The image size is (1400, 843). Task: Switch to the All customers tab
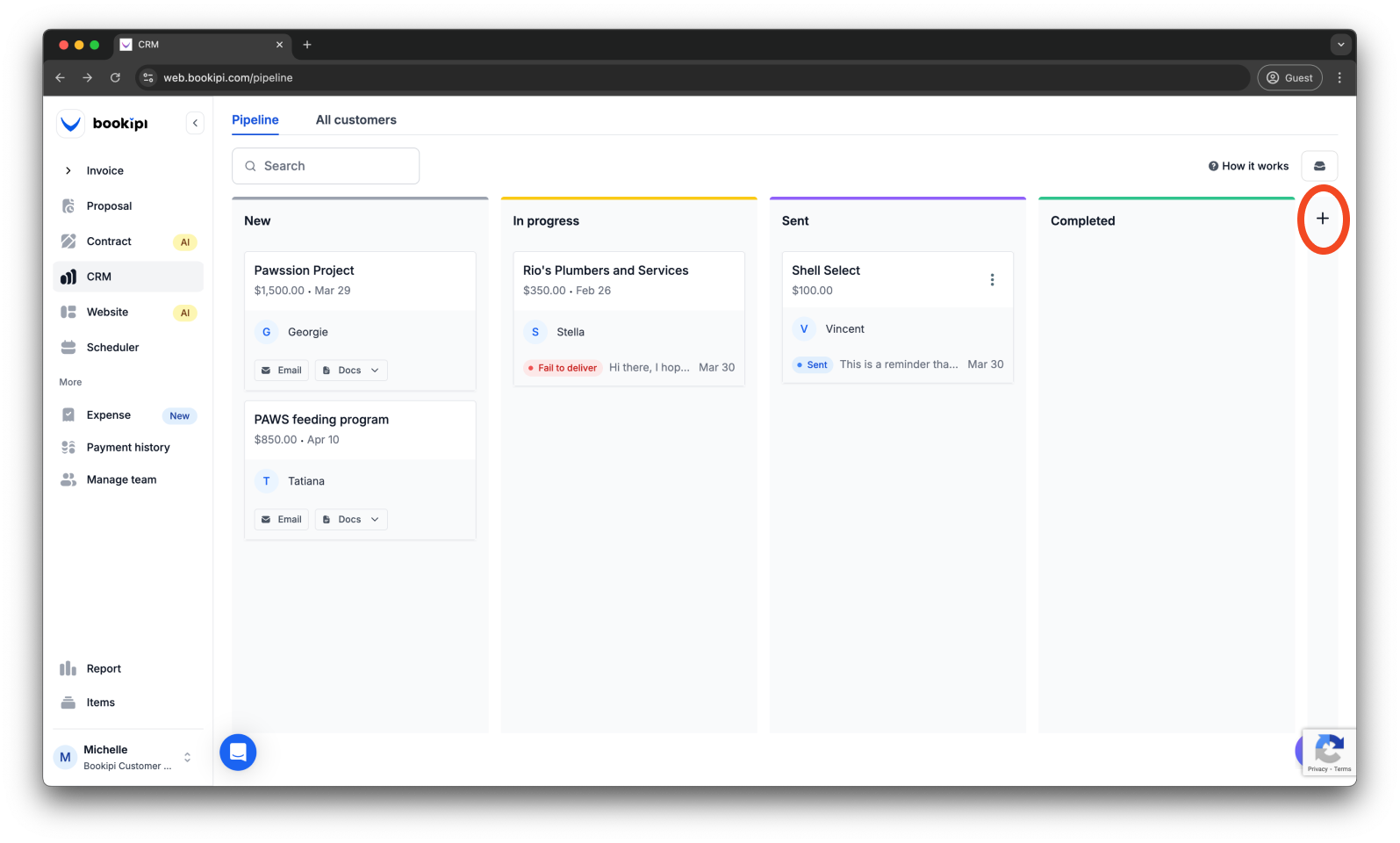click(x=356, y=120)
